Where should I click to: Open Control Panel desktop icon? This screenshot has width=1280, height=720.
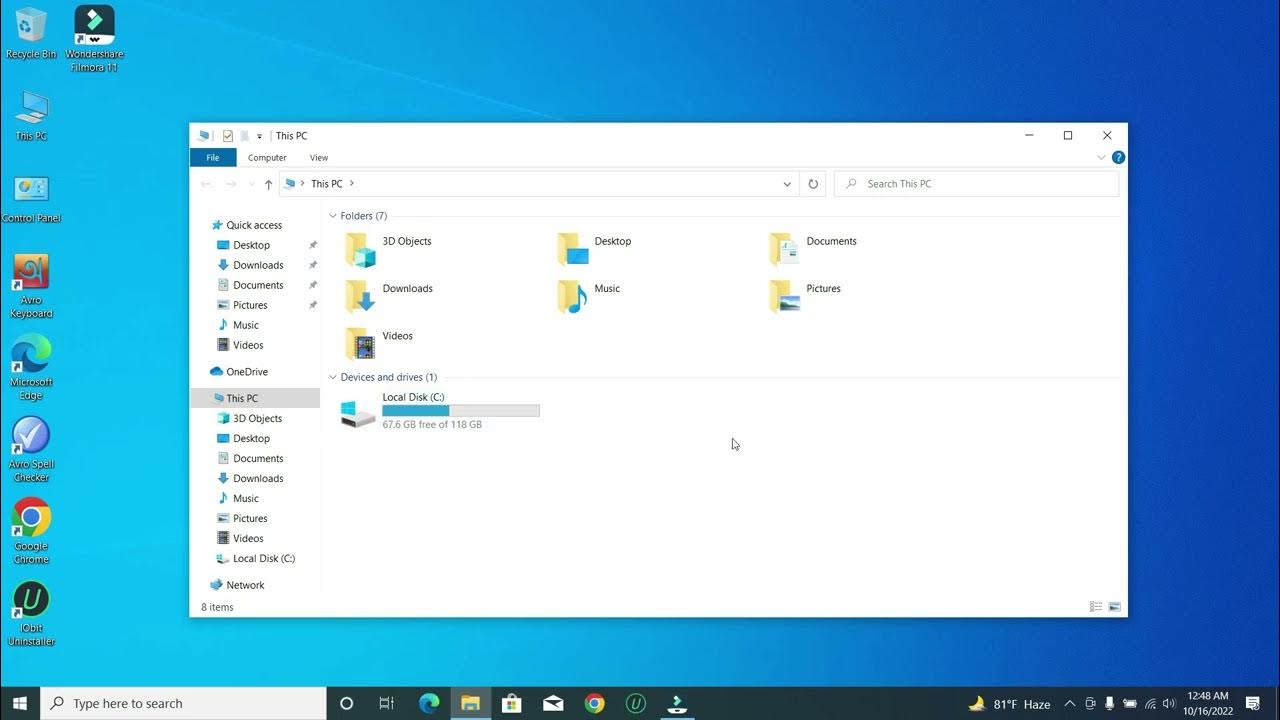pos(31,198)
